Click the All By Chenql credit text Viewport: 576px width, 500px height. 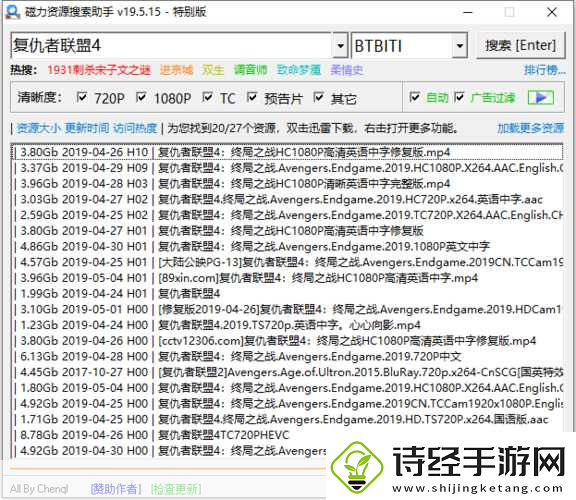point(39,489)
